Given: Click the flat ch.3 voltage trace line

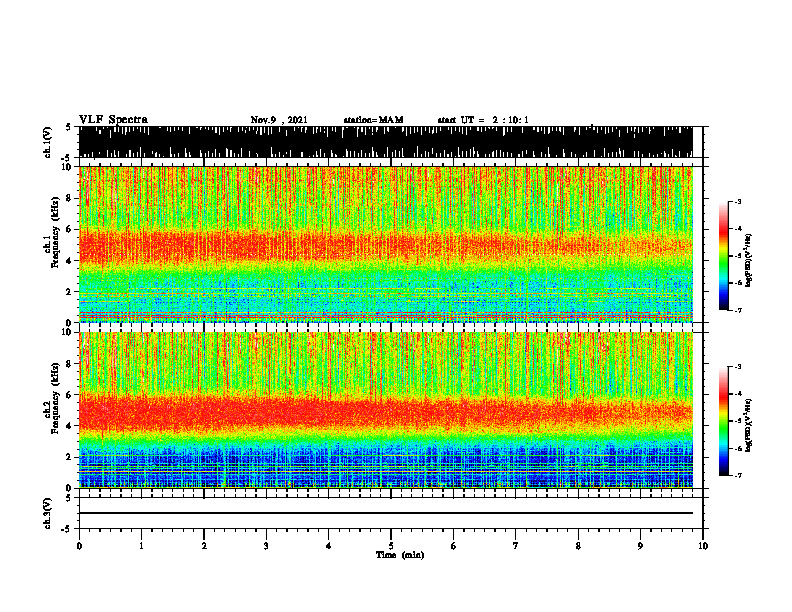Looking at the screenshot, I should (x=385, y=513).
